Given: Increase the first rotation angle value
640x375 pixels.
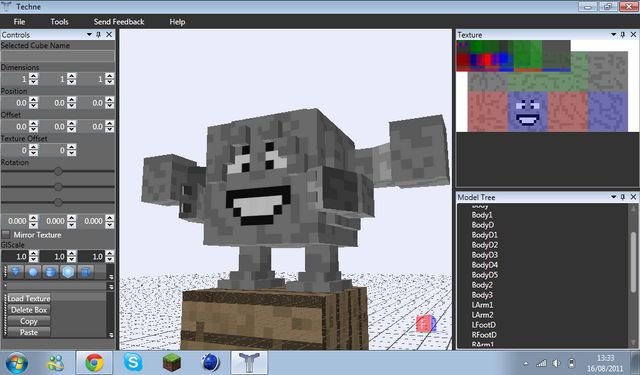Looking at the screenshot, I should 33,218.
